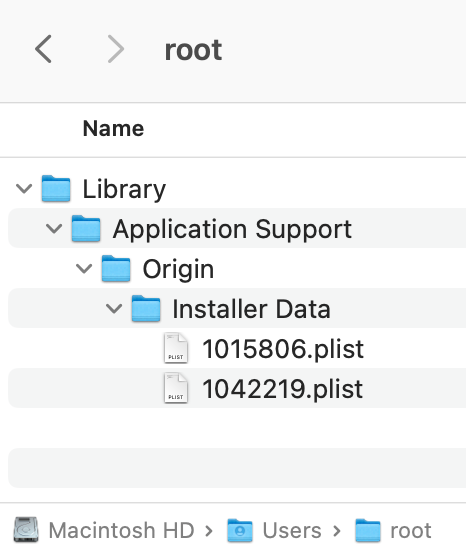Collapse the Library folder disclosure chevron

(x=24, y=189)
